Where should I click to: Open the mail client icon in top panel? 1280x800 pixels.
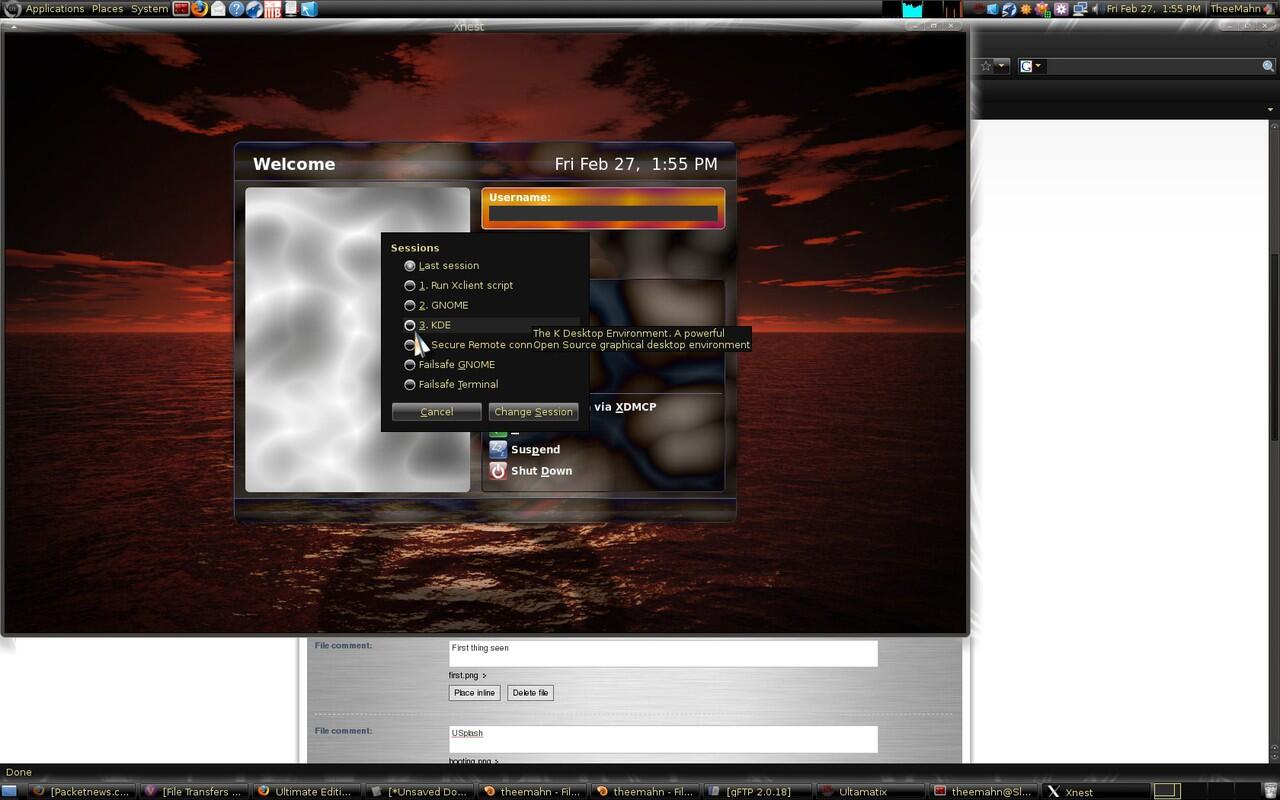[217, 9]
